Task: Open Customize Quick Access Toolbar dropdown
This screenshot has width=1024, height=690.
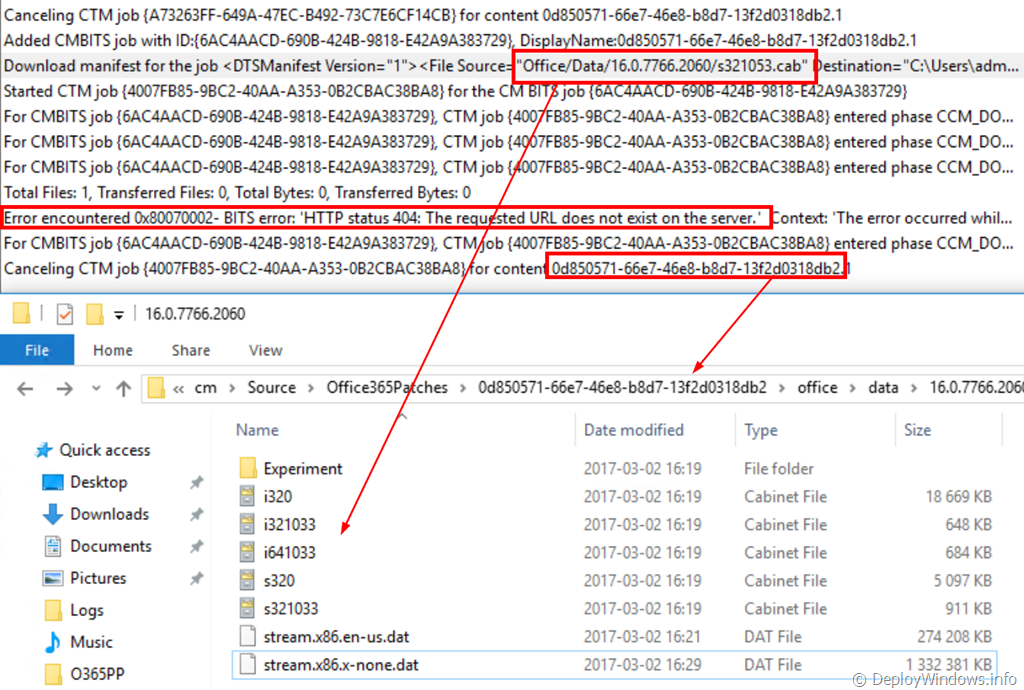Action: point(118,314)
